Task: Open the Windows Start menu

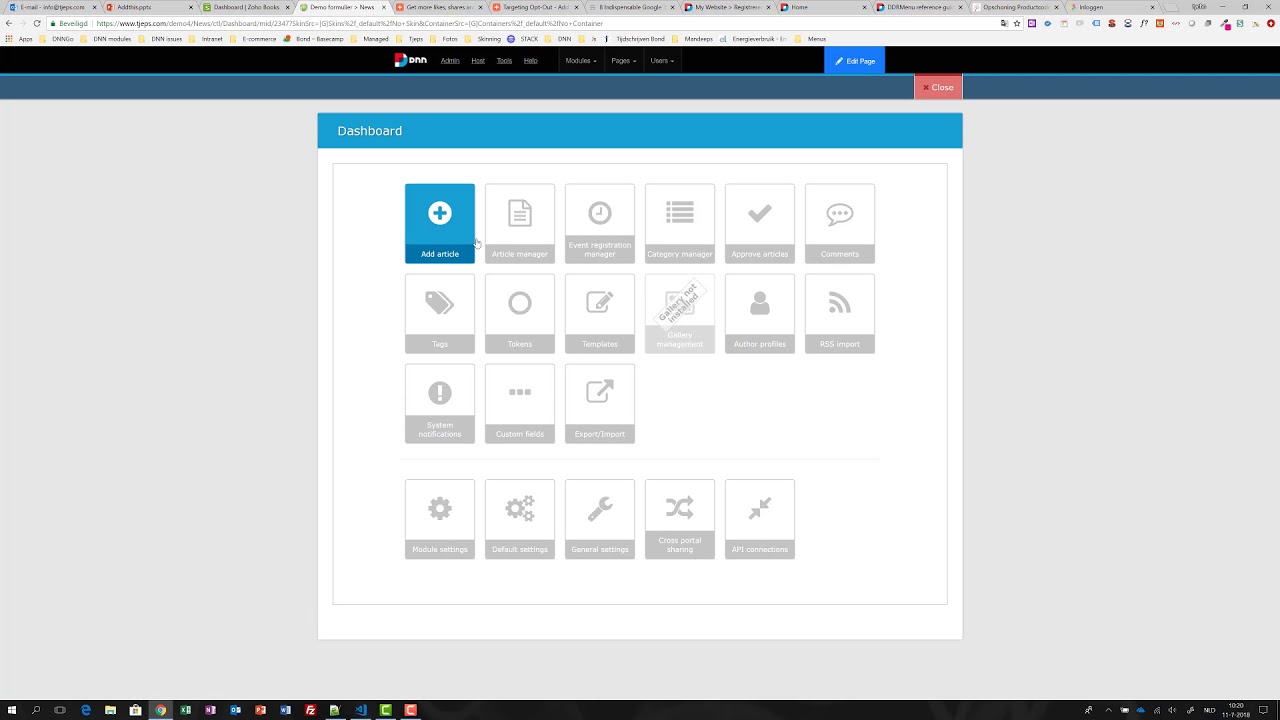Action: (x=11, y=710)
